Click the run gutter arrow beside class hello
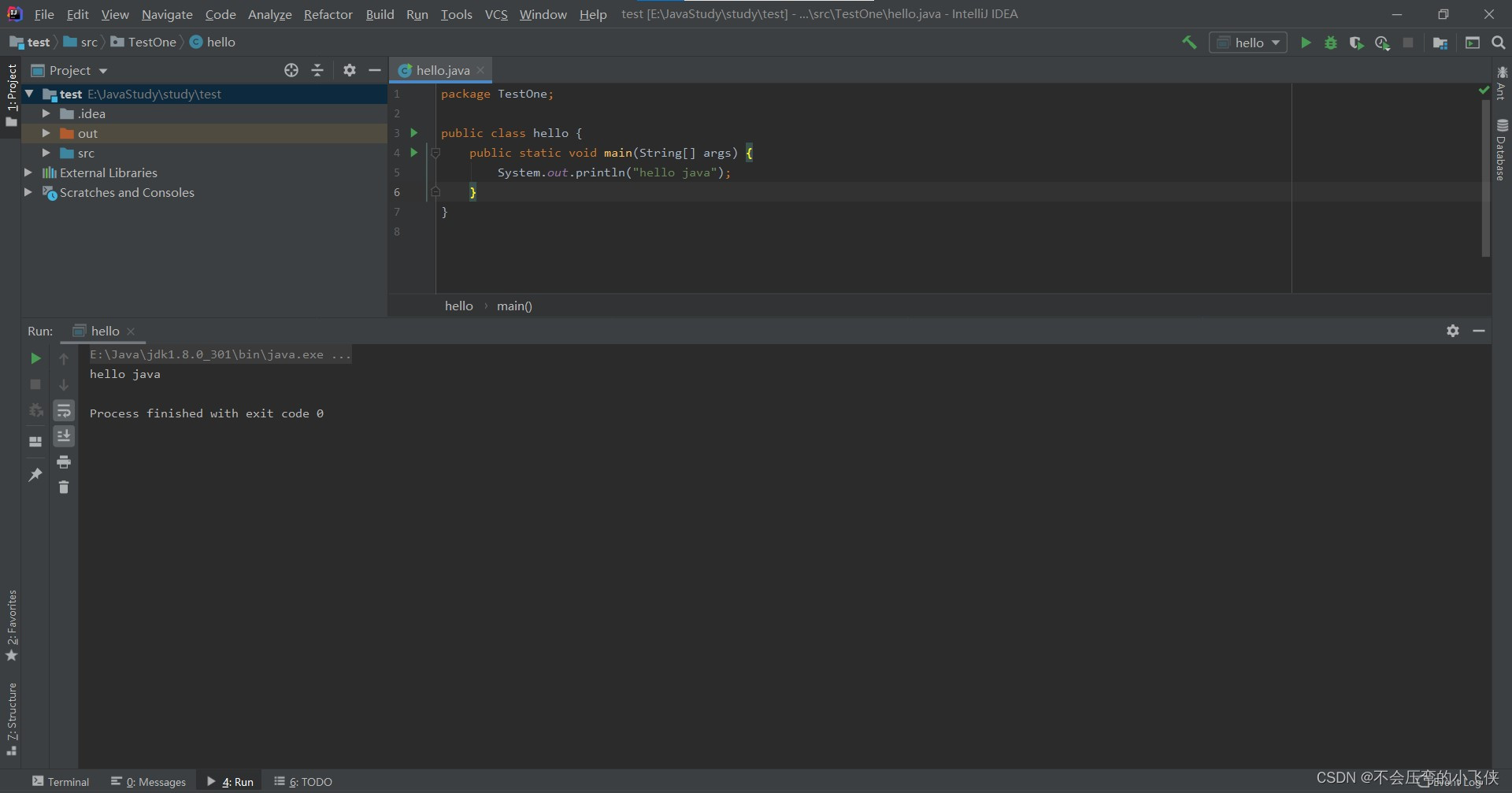1512x793 pixels. coord(414,132)
